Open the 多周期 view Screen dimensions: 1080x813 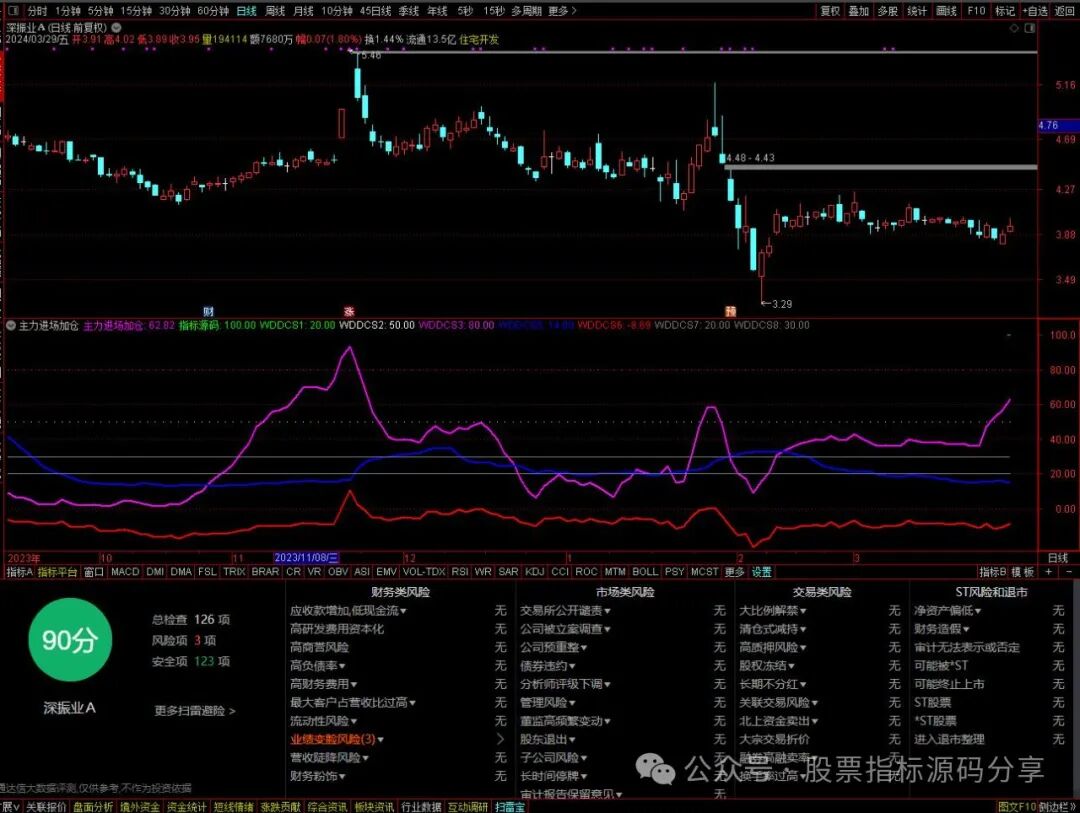tap(526, 11)
